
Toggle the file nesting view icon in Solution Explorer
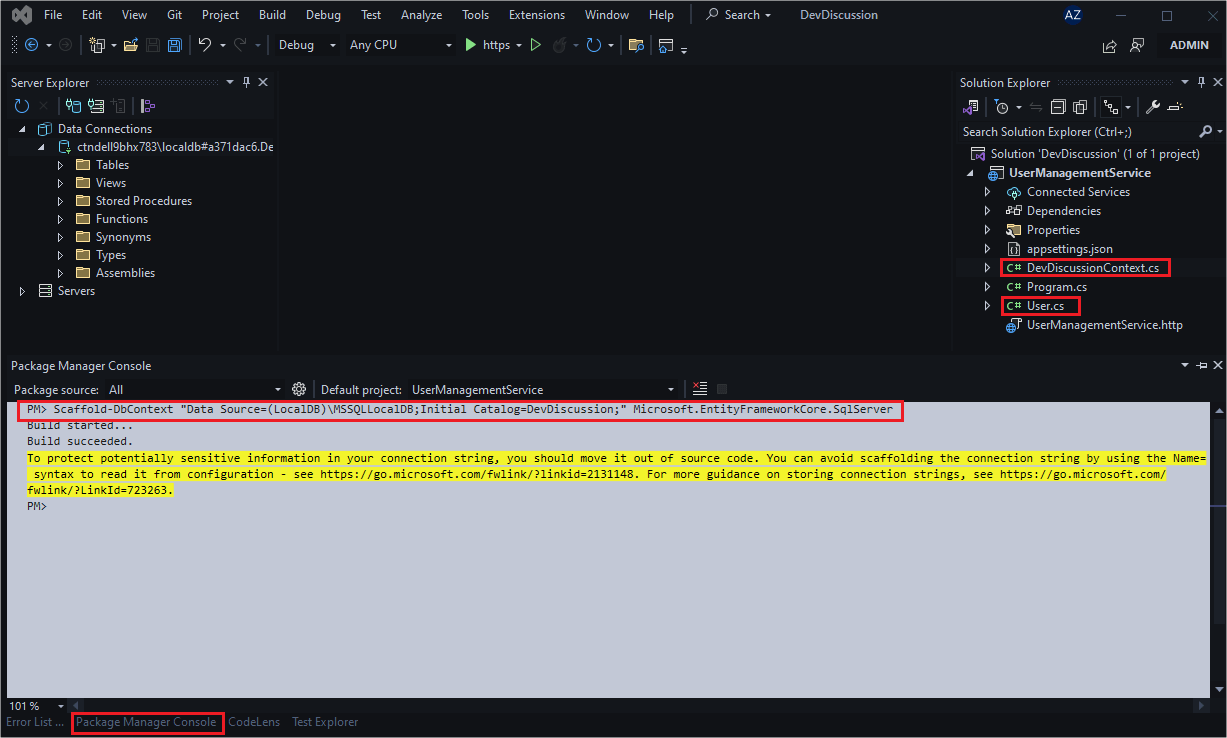1110,107
